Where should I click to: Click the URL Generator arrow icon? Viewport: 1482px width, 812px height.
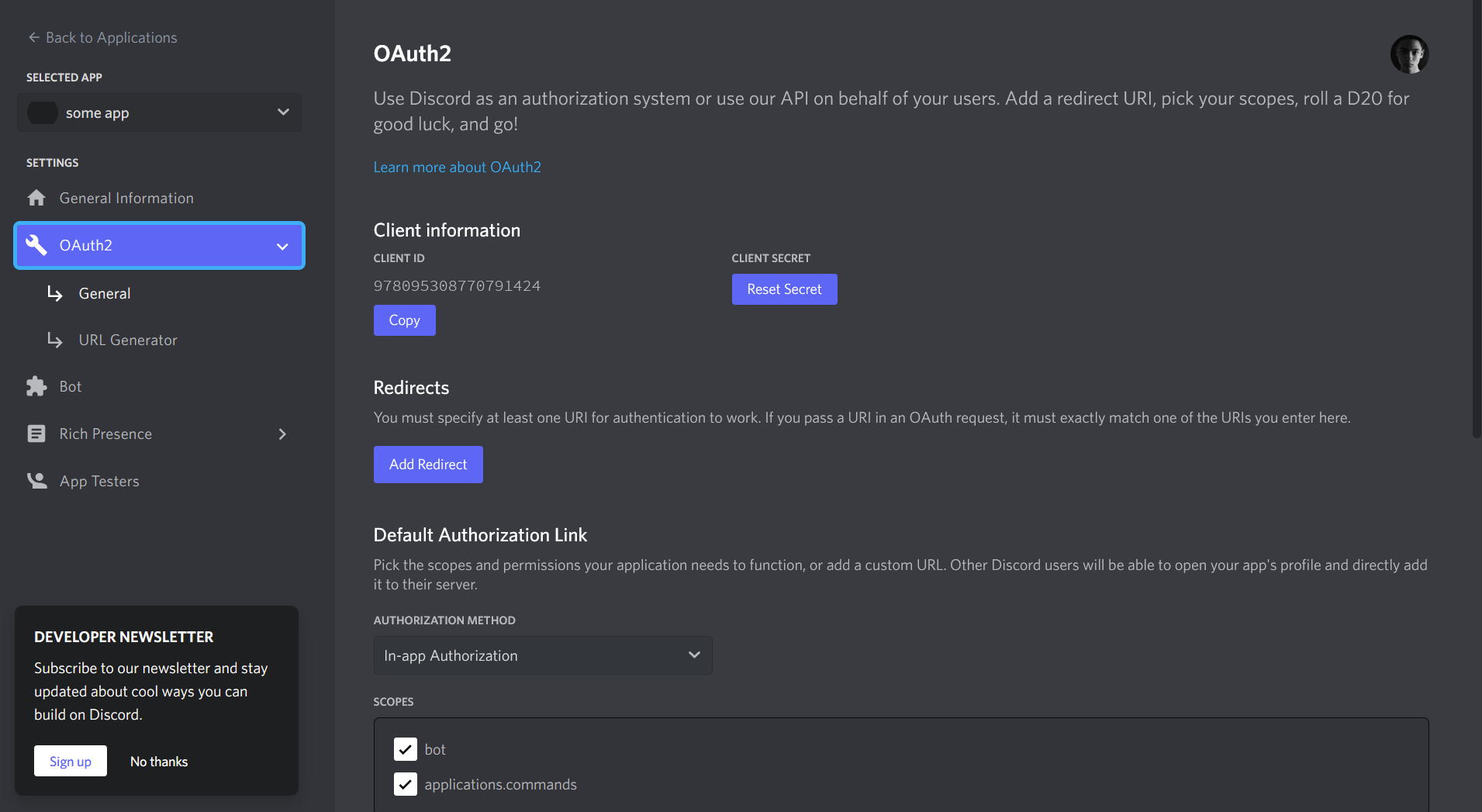pos(54,340)
